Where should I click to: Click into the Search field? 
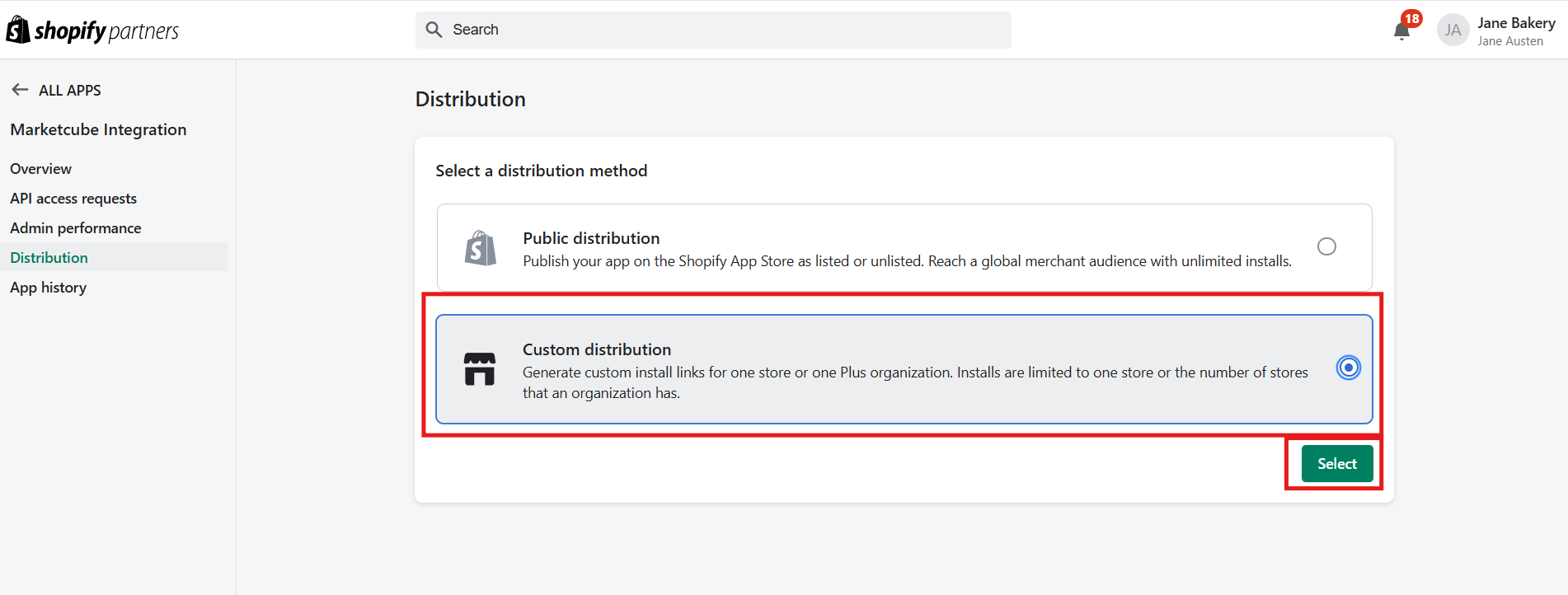click(713, 30)
